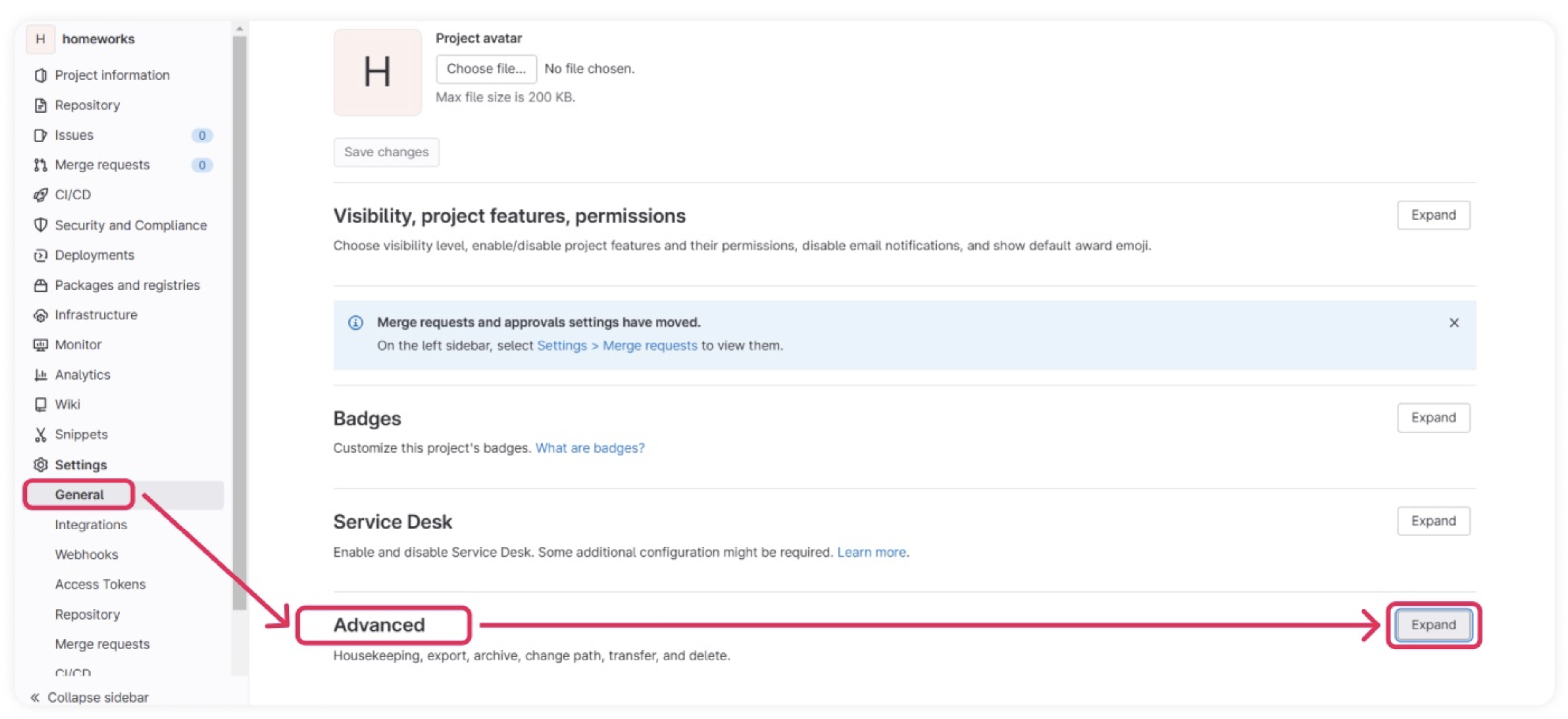Open Integrations under Settings
The width and height of the screenshot is (1568, 719).
(91, 524)
